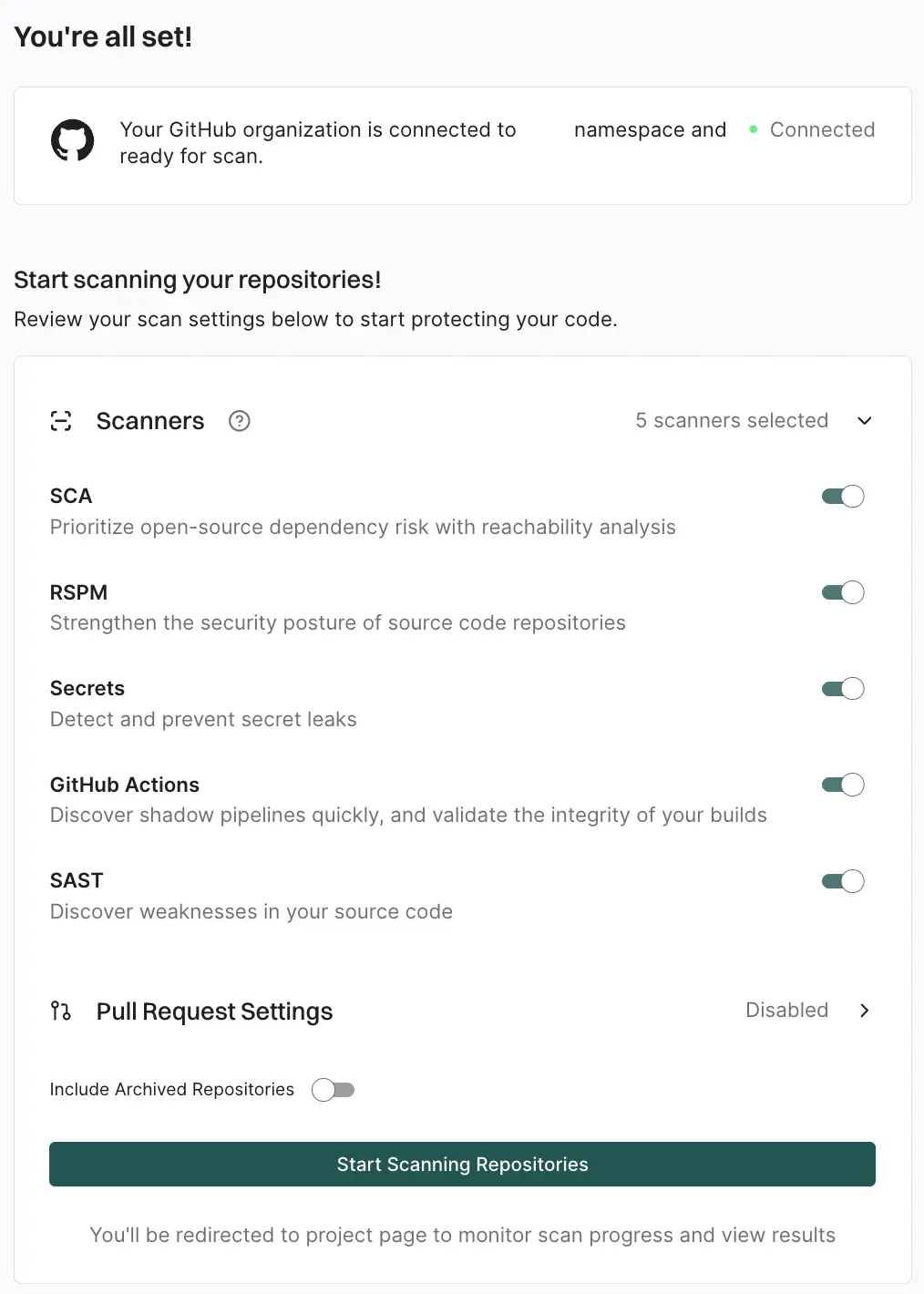Open the Scanners help tooltip icon
Viewport: 924px width, 1294px height.
pos(239,421)
